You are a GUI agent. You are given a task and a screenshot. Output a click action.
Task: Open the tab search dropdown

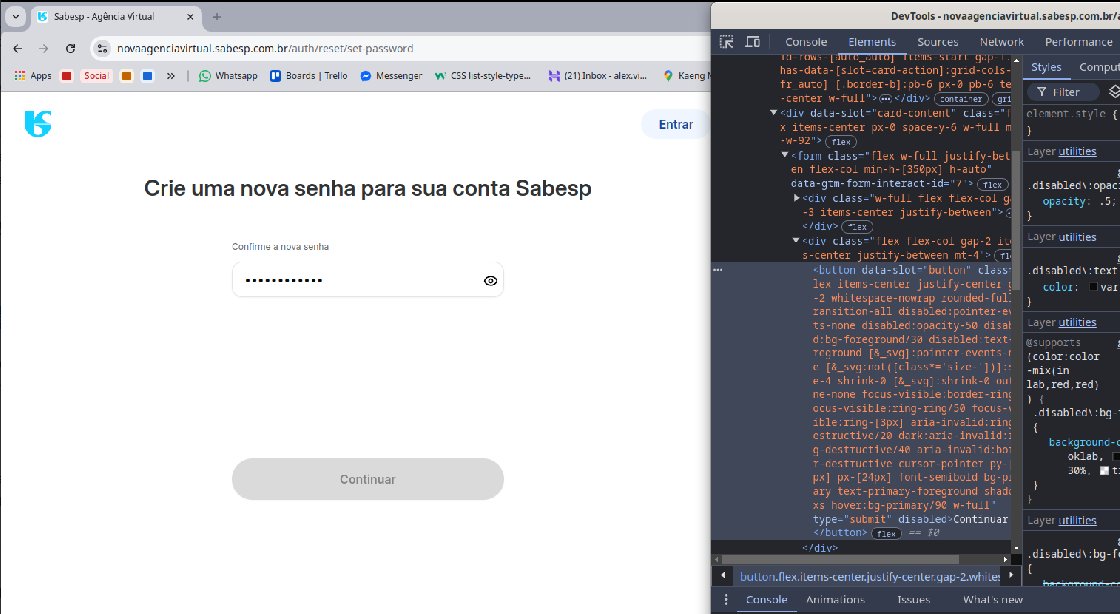(x=16, y=16)
